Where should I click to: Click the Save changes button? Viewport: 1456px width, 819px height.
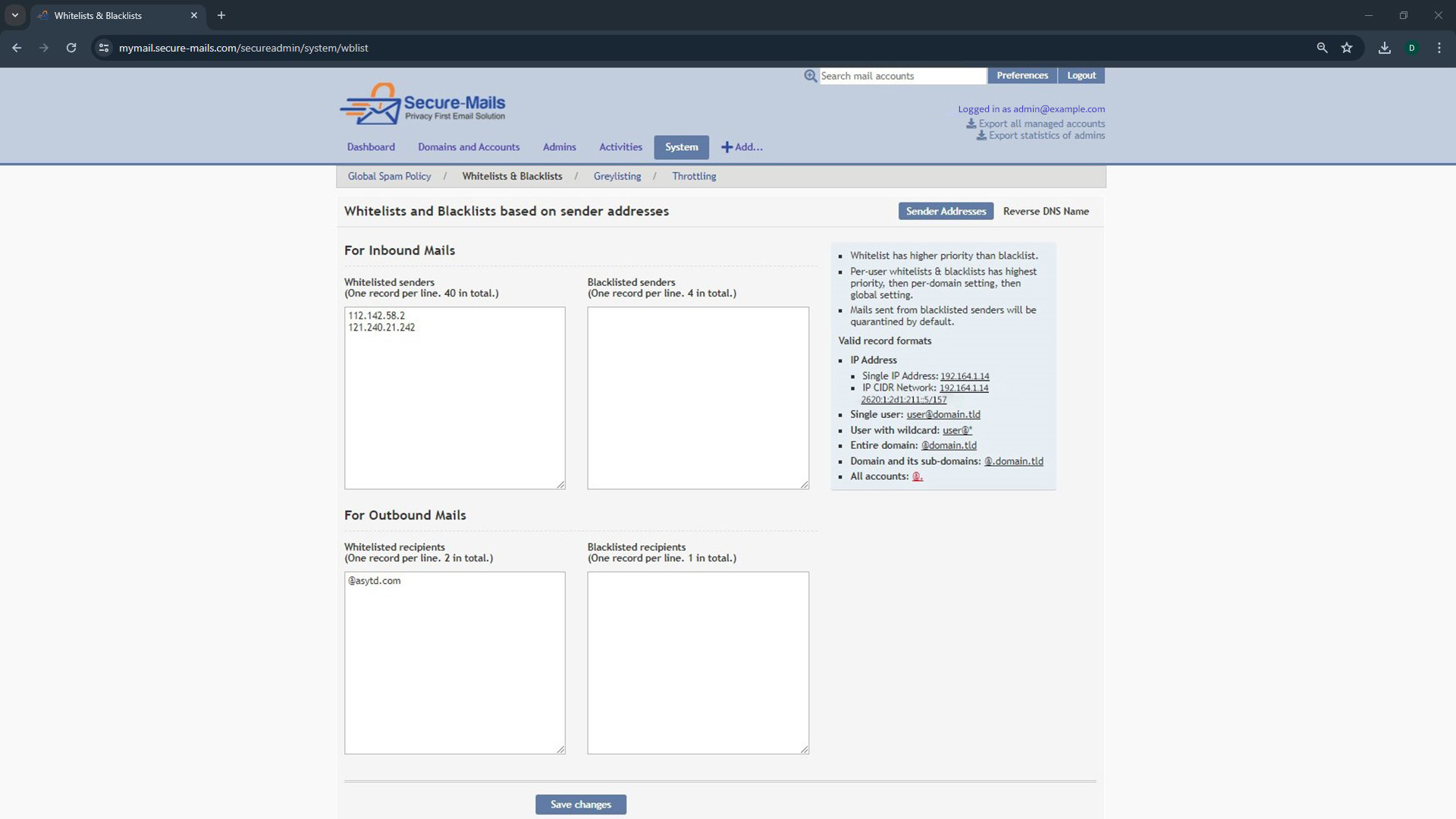coord(581,805)
